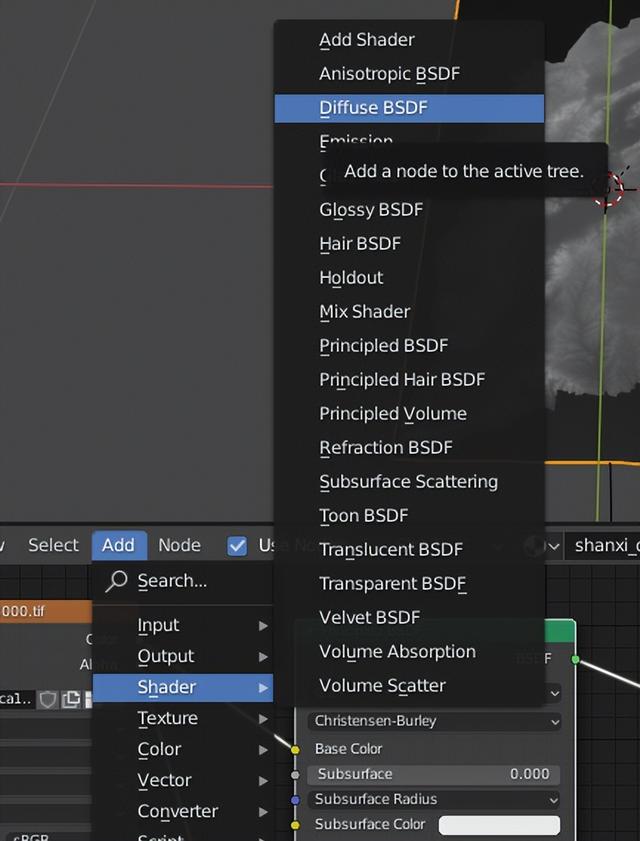Click the 3D cursor in the viewport
This screenshot has height=841, width=640.
[x=609, y=190]
